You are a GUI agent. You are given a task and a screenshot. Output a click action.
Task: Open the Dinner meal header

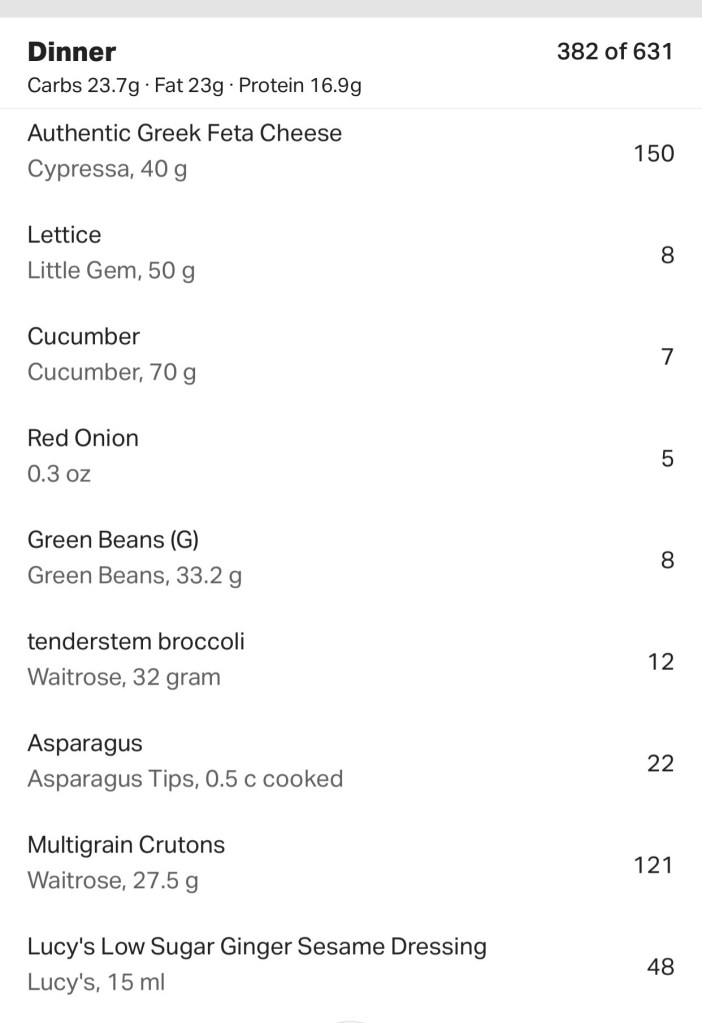pos(72,52)
